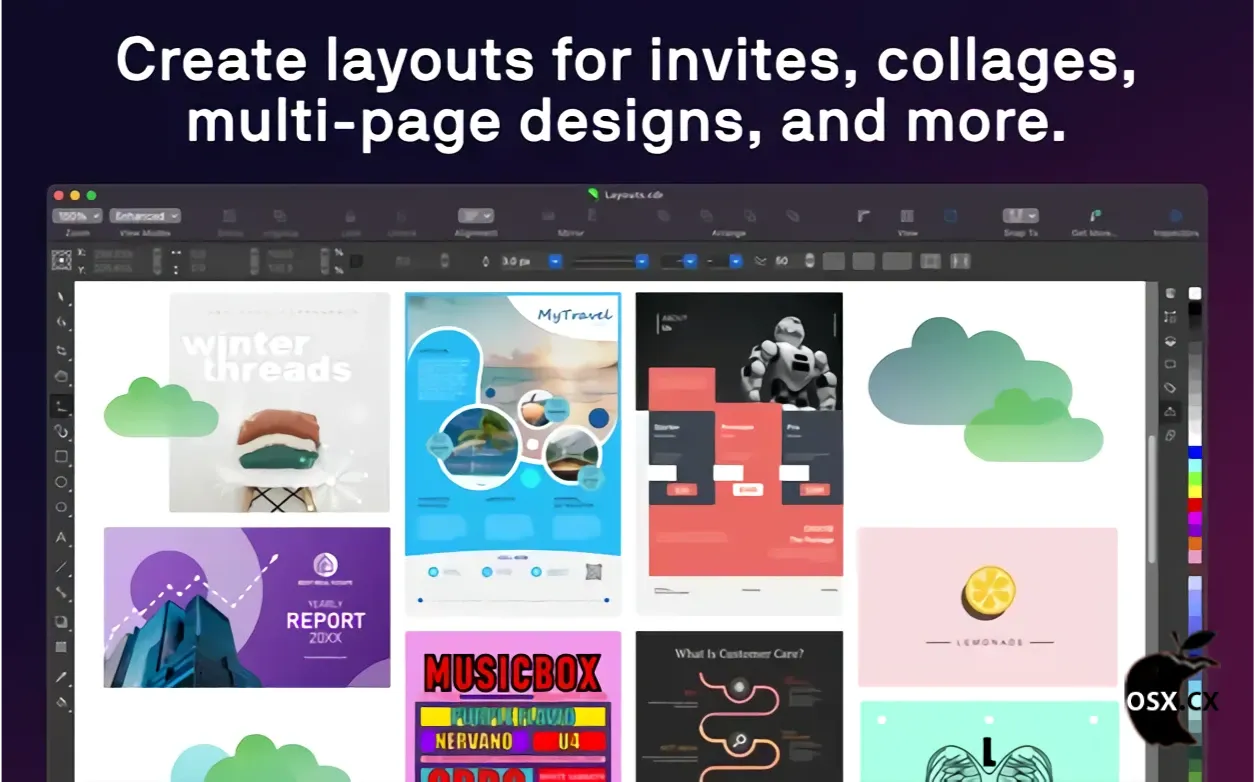
Task: Select the Drop Shadow tool
Action: (x=62, y=621)
